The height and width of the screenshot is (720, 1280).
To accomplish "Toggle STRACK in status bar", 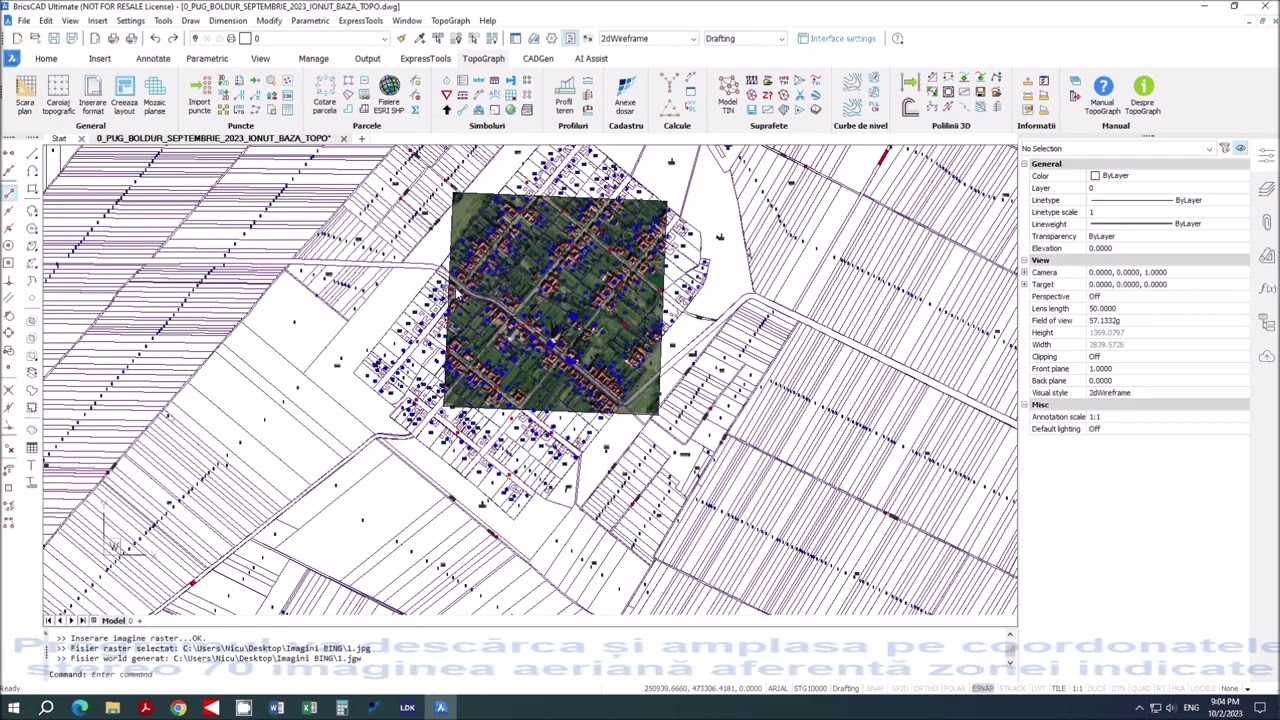I will [1011, 688].
